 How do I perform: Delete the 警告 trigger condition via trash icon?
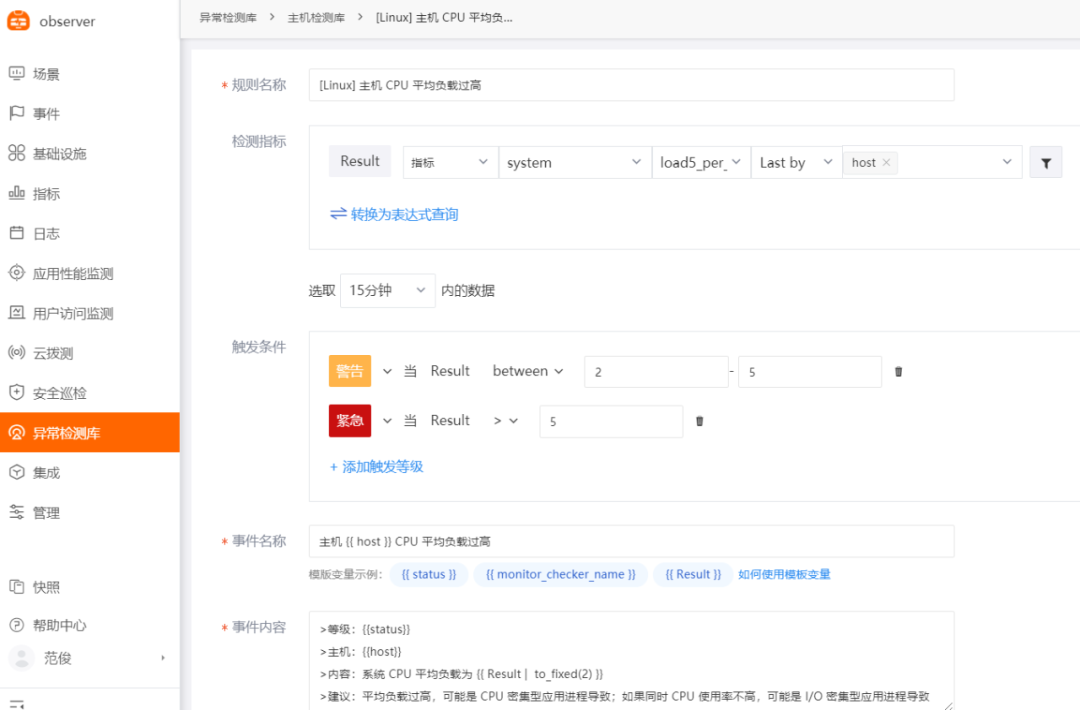tap(898, 371)
